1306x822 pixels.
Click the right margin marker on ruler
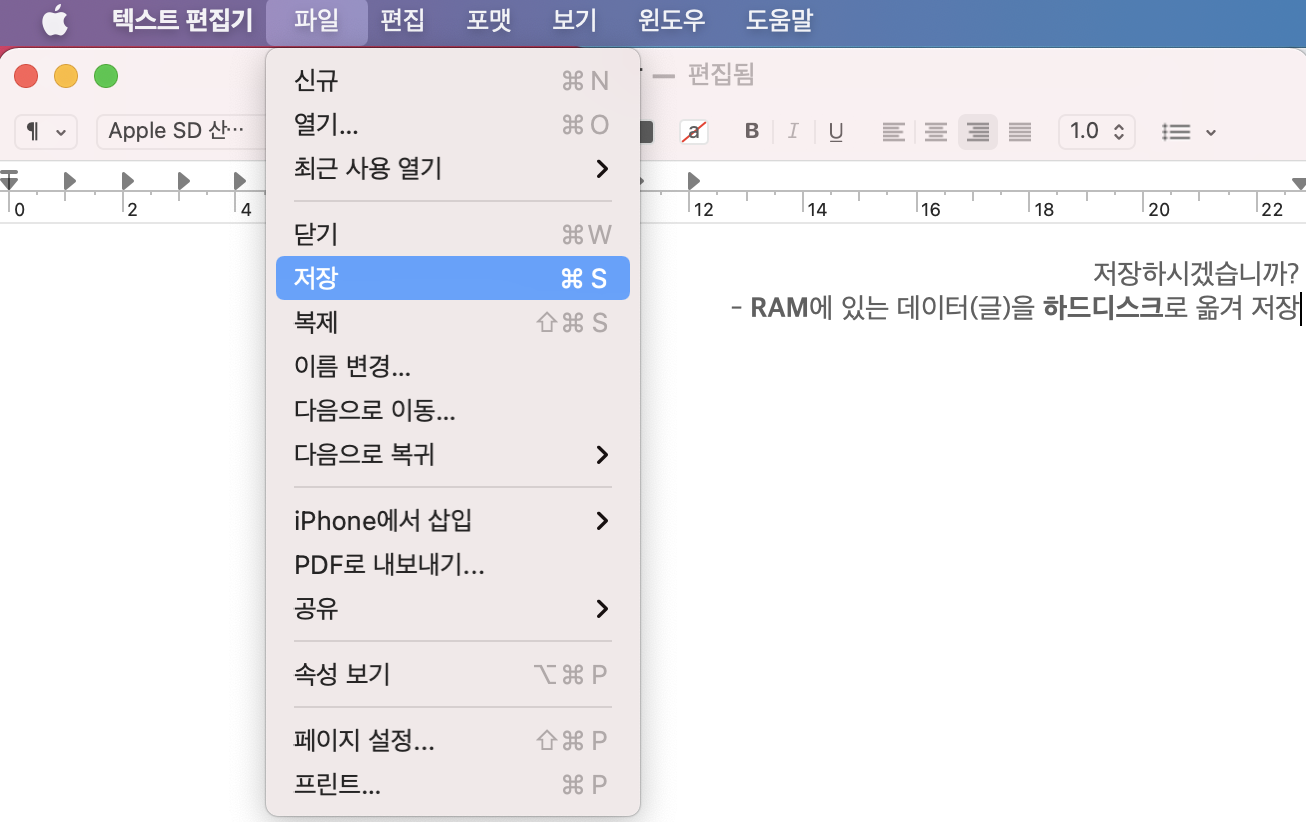[x=1298, y=183]
